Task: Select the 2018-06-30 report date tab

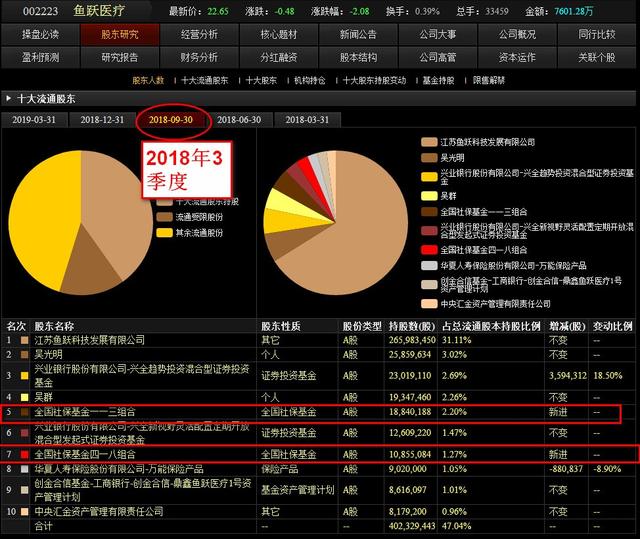Action: click(239, 120)
